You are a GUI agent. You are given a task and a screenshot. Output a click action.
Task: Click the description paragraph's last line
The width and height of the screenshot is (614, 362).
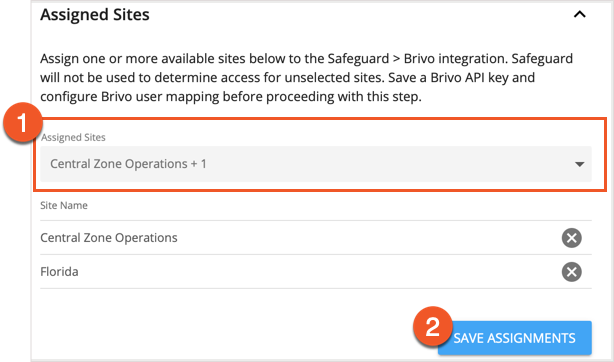(231, 96)
